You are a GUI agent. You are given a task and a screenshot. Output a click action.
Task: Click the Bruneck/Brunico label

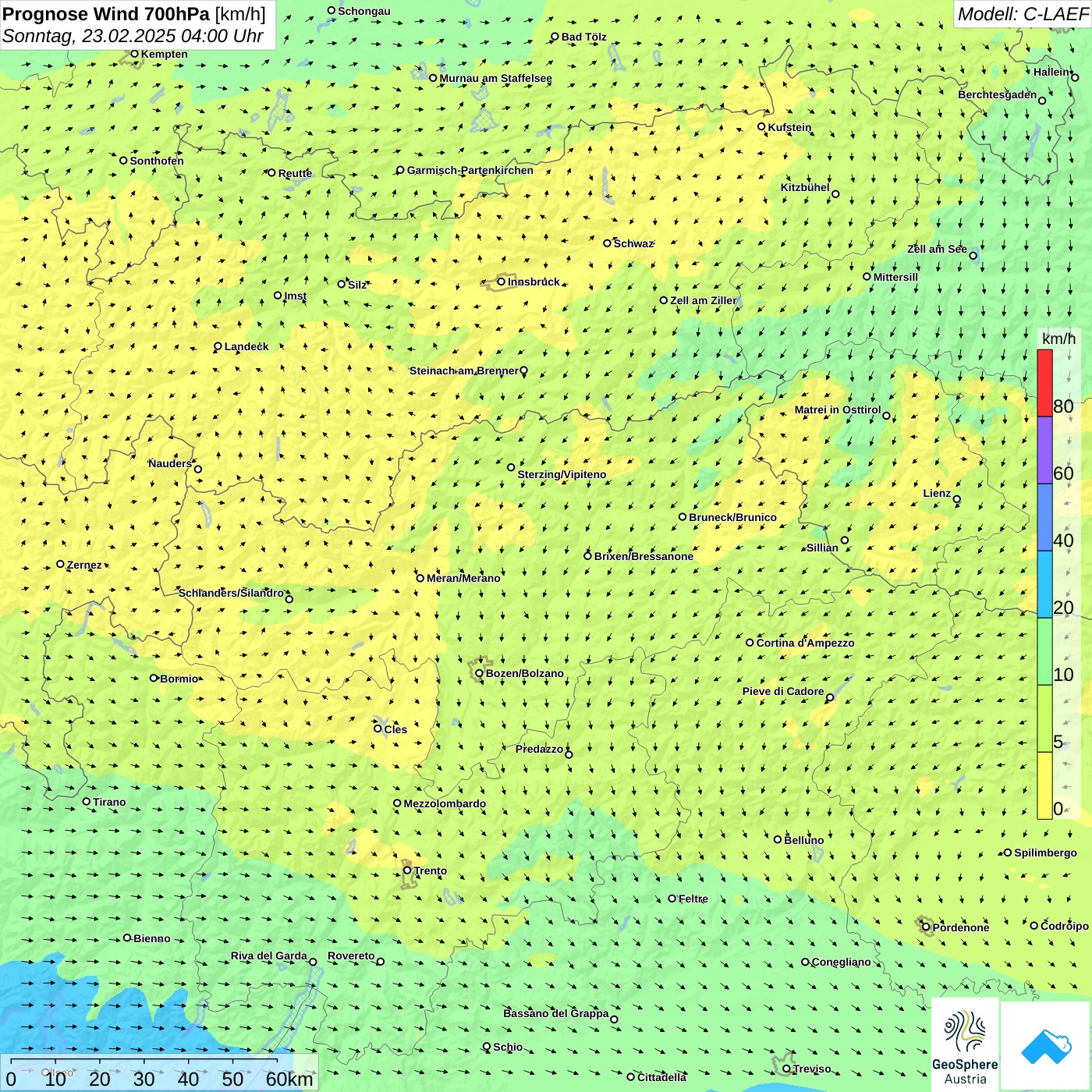tap(733, 517)
